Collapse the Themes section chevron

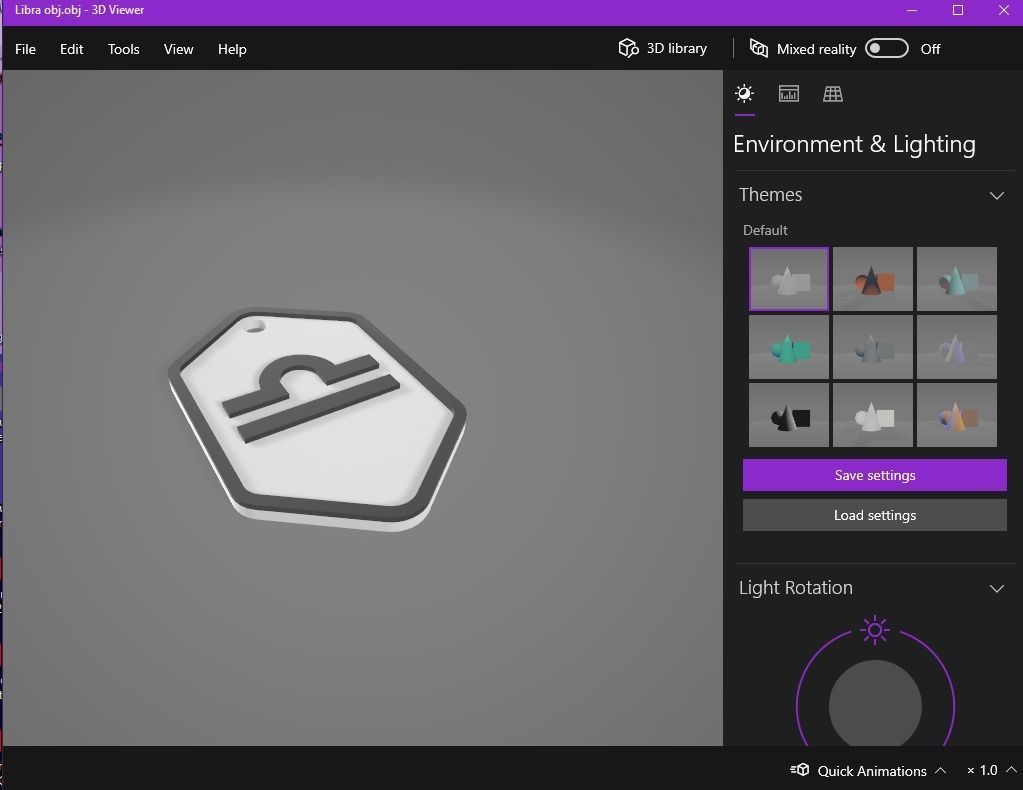tap(996, 195)
